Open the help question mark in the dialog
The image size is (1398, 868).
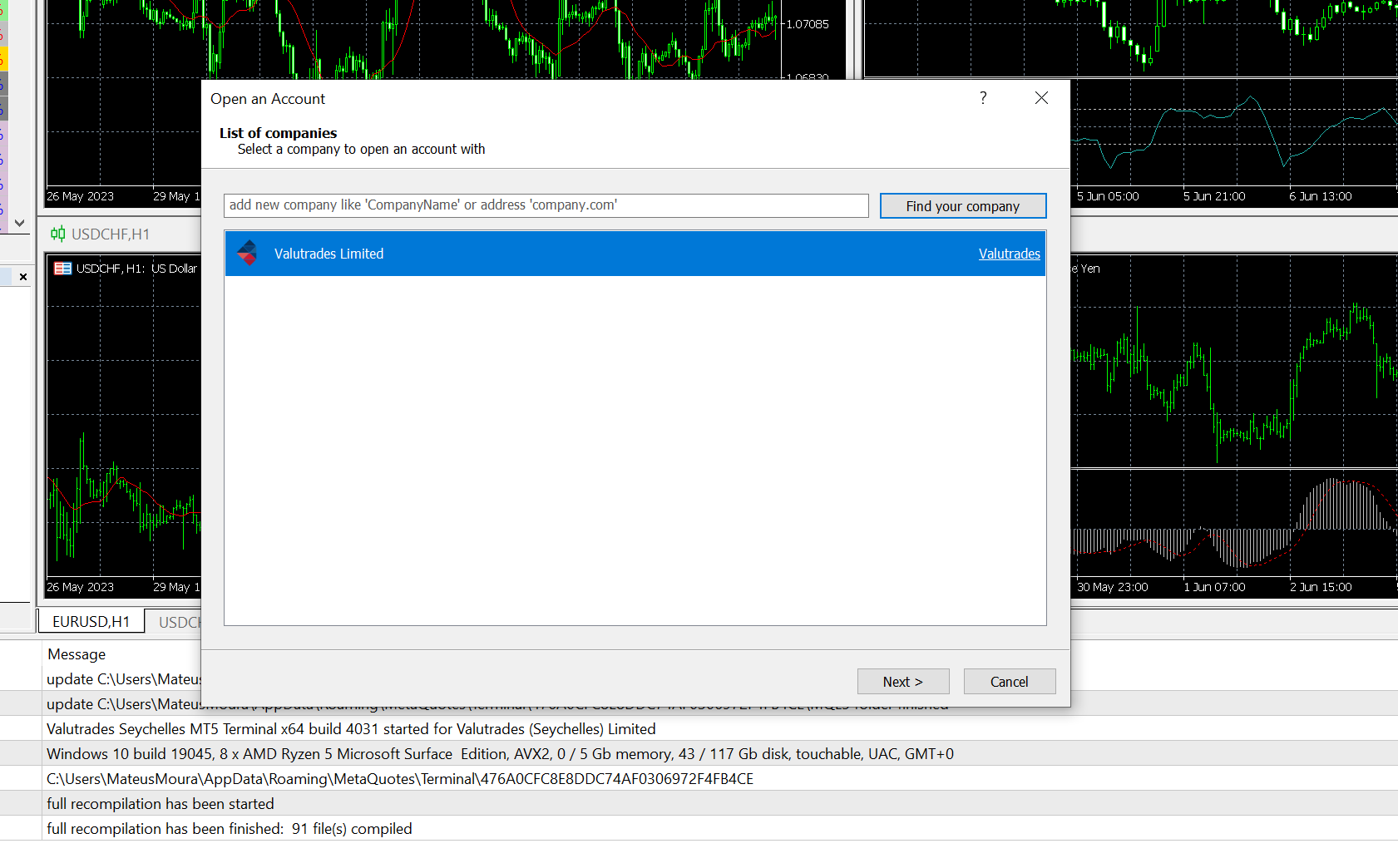(x=983, y=98)
